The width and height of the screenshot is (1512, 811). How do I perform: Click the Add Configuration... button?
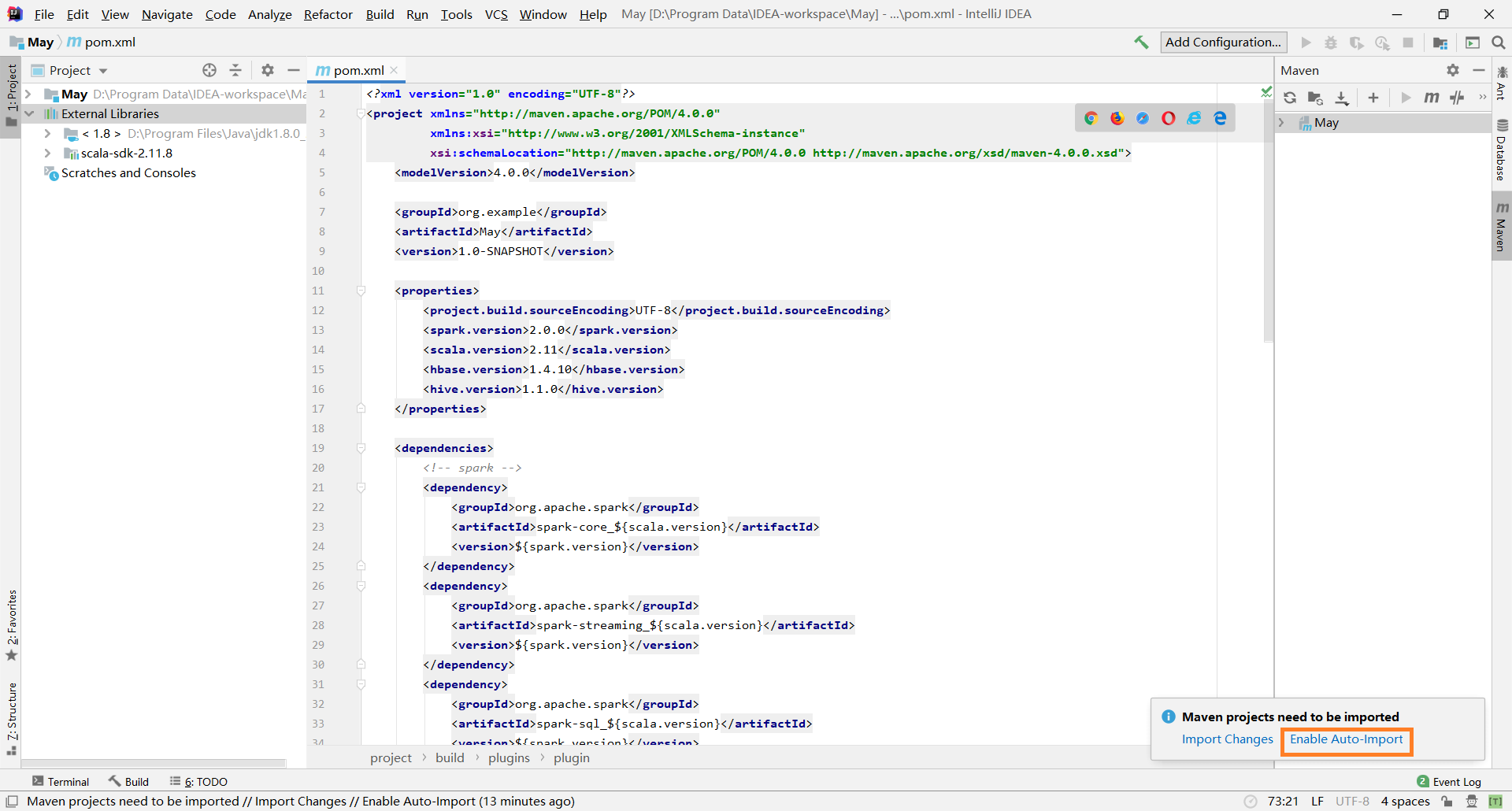coord(1223,43)
